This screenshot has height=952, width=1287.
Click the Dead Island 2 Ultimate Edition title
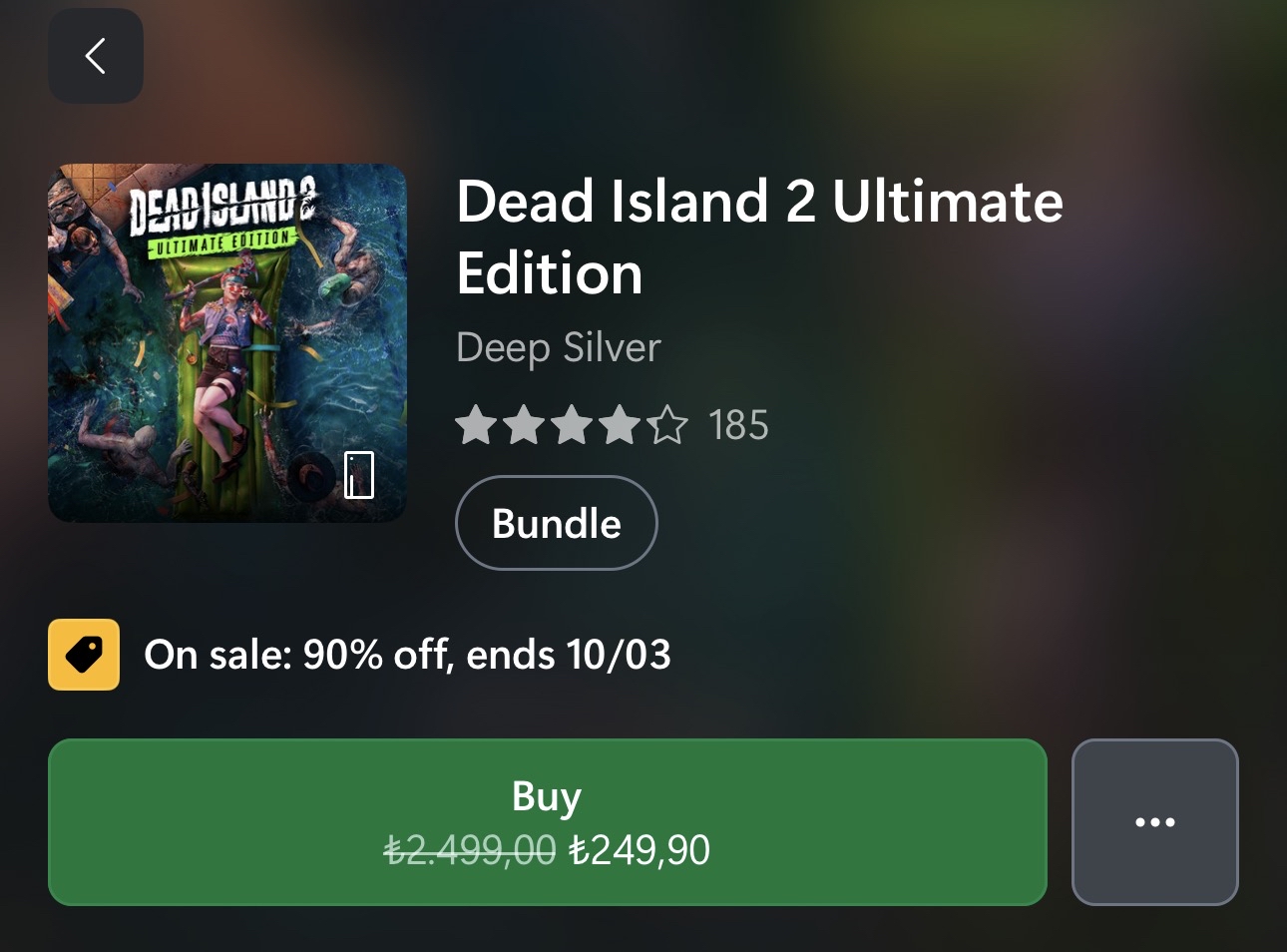click(x=758, y=237)
